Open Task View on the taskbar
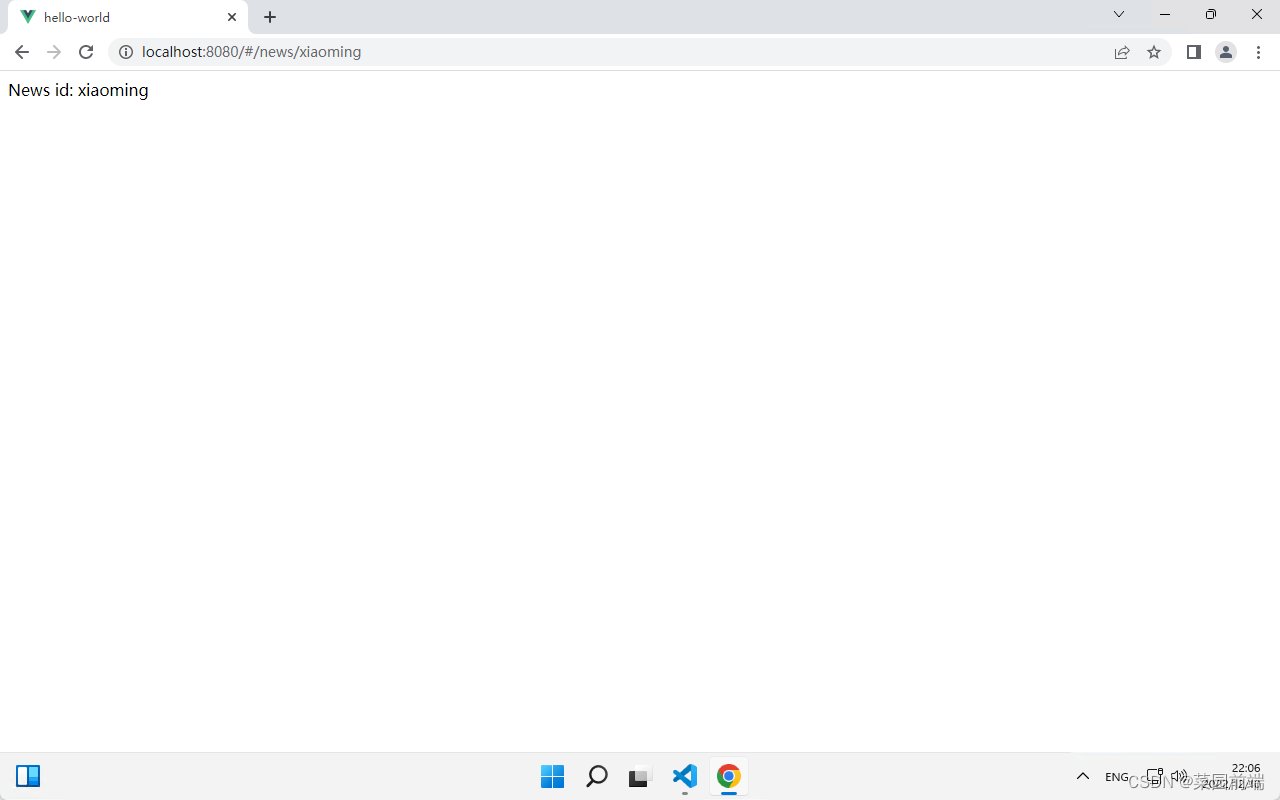The image size is (1280, 800). pos(640,776)
